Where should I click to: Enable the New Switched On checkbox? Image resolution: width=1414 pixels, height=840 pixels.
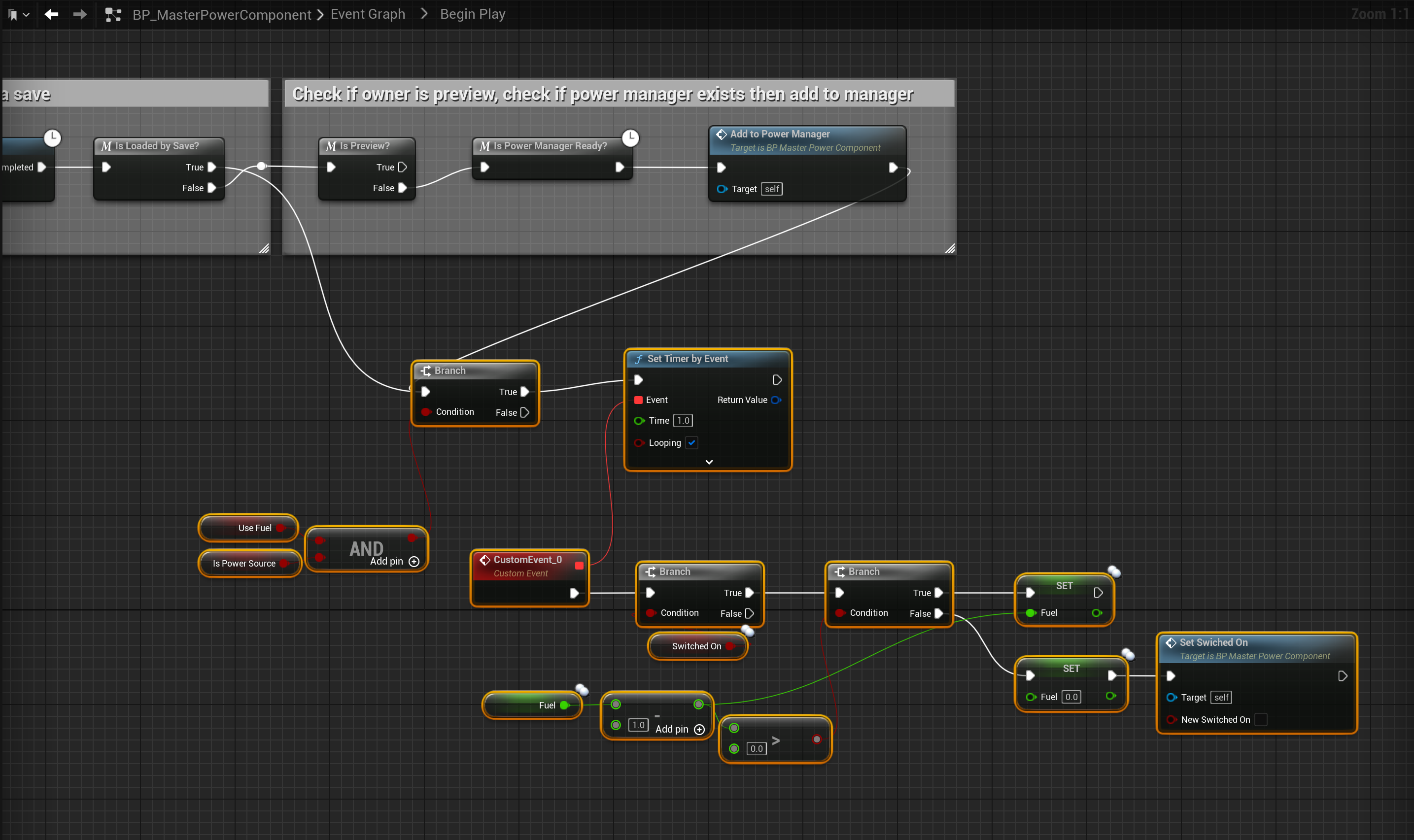1261,719
